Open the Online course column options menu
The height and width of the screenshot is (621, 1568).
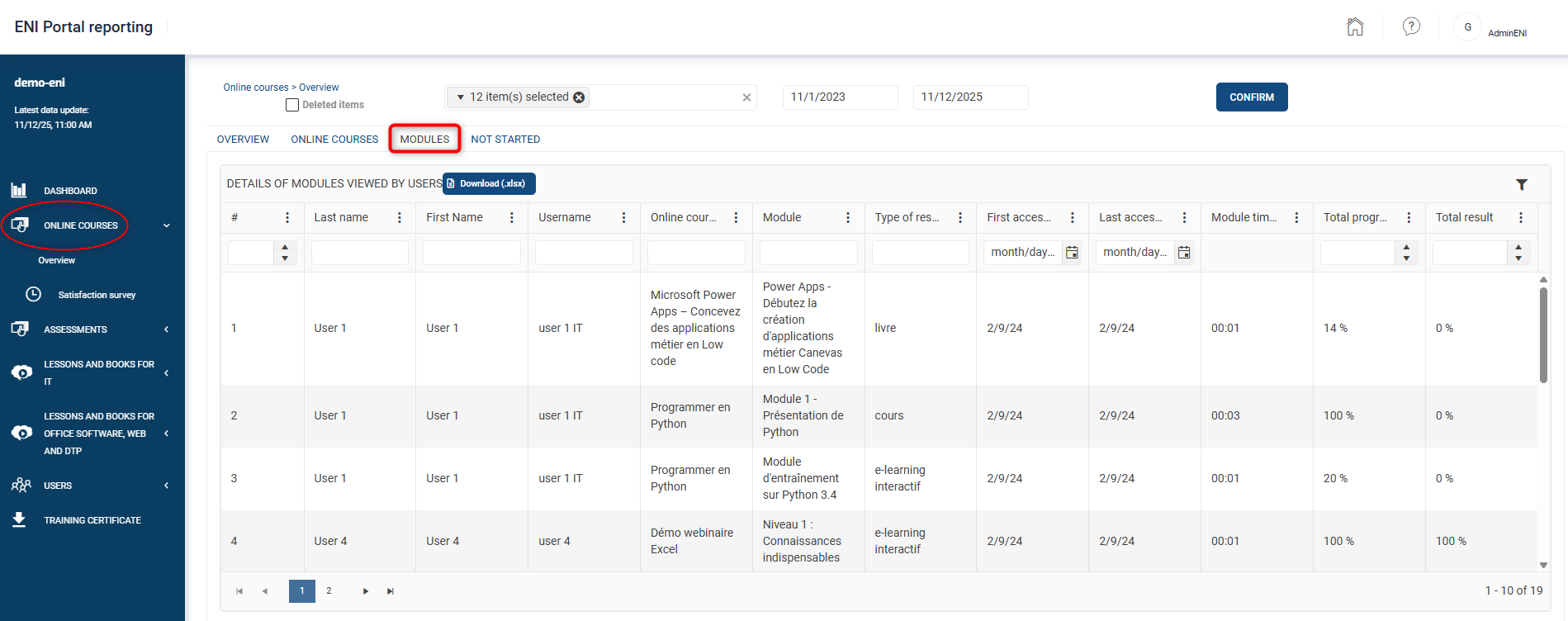click(x=736, y=218)
